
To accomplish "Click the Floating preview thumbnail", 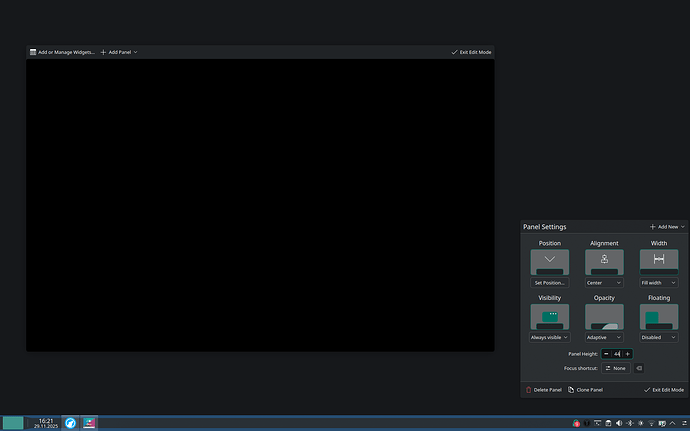I will (x=659, y=317).
